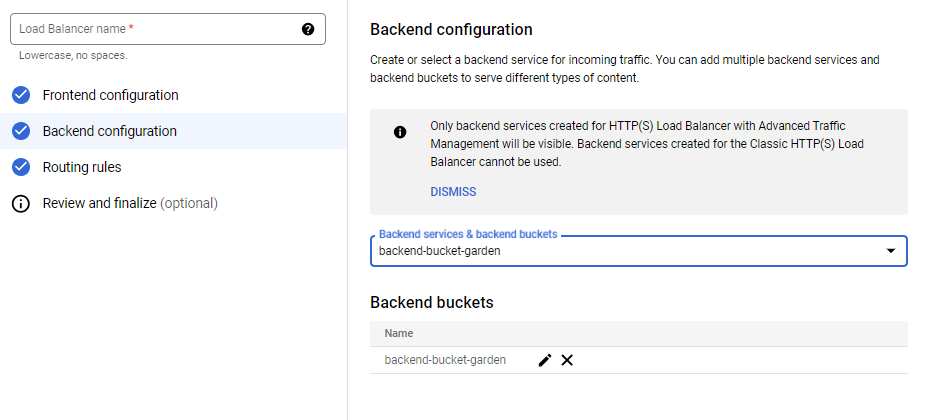Screen dimensions: 925x420
Task: Click the backend-bucket-garden name in the table
Action: (x=445, y=360)
